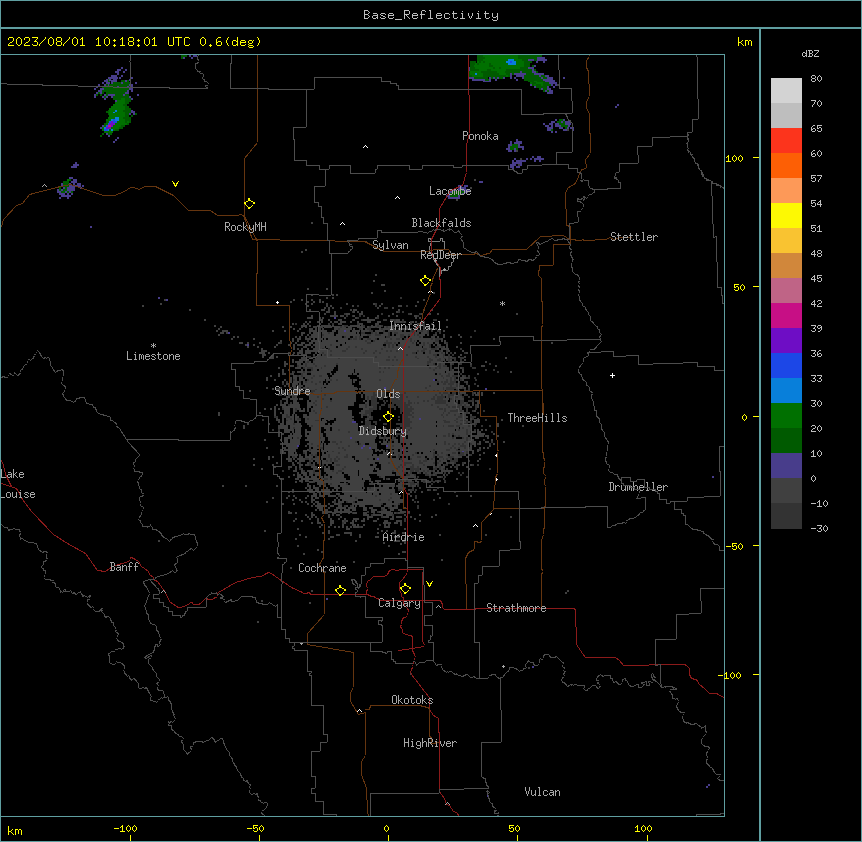Click the green storm cell at top edge

tap(511, 70)
